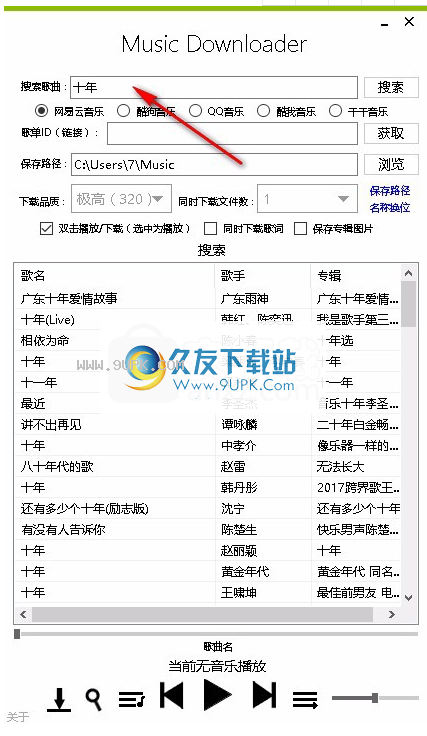This screenshot has height=736, width=427.
Task: Select song 最近
Action: 33,404
